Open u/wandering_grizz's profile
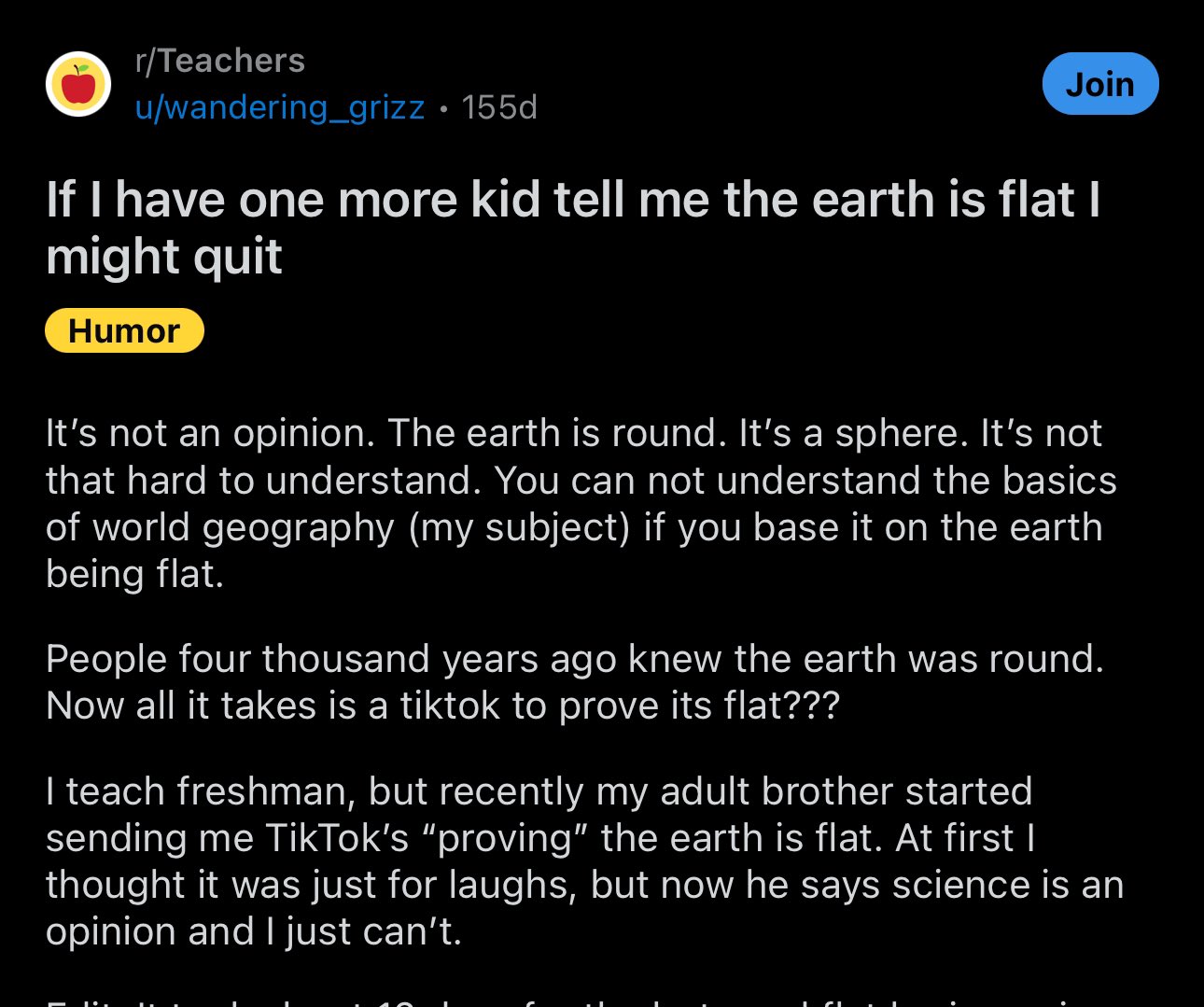1204x1007 pixels. (280, 107)
